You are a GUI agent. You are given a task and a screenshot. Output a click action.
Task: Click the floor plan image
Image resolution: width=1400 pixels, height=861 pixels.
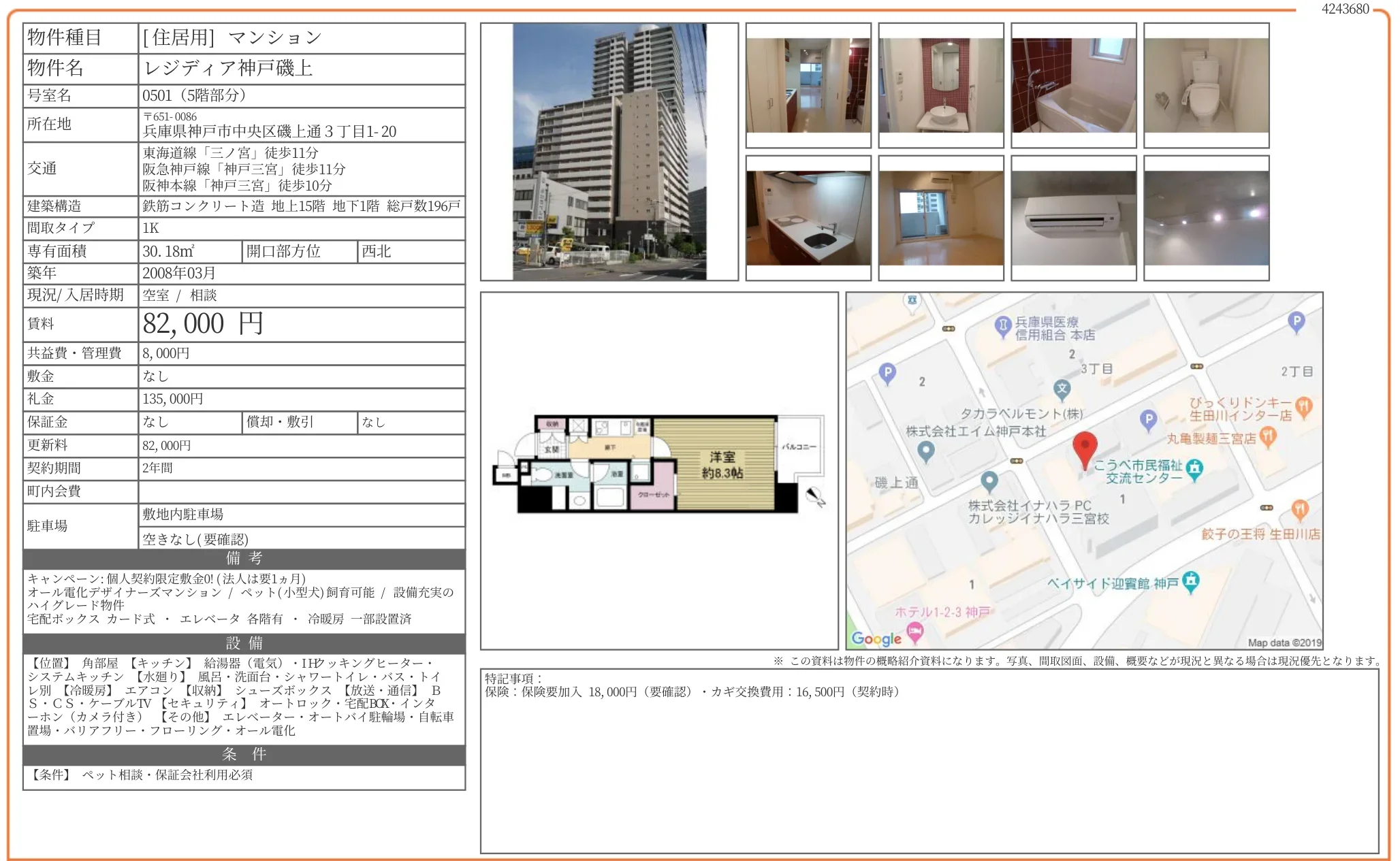coord(658,464)
